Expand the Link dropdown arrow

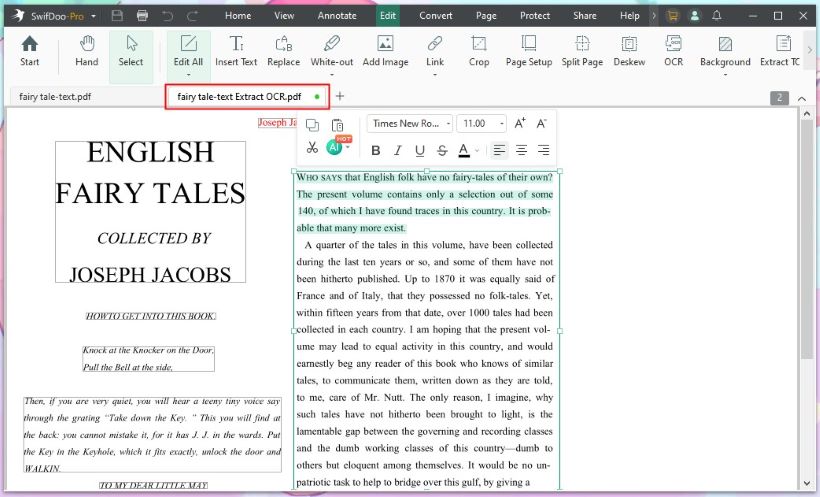pyautogui.click(x=435, y=75)
